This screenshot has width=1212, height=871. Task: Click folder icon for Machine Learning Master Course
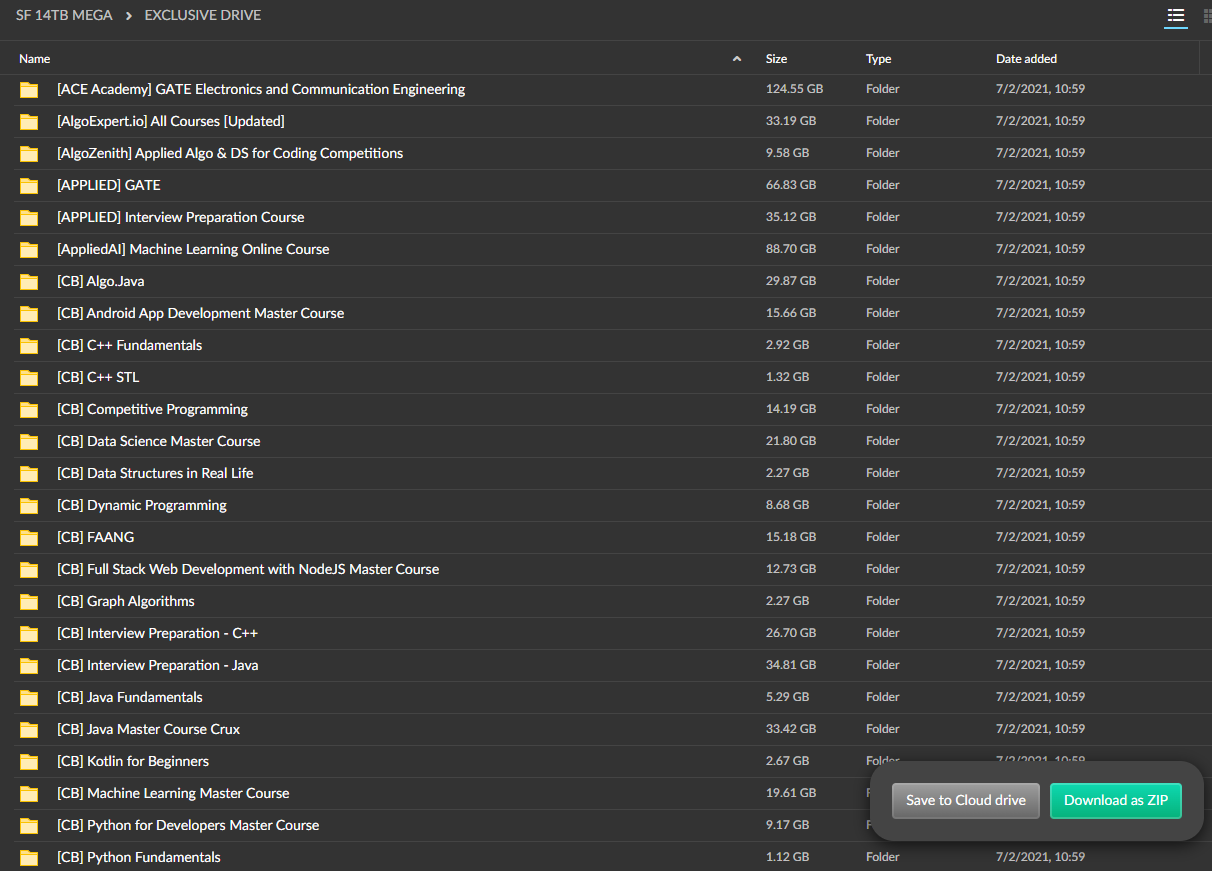pos(29,794)
